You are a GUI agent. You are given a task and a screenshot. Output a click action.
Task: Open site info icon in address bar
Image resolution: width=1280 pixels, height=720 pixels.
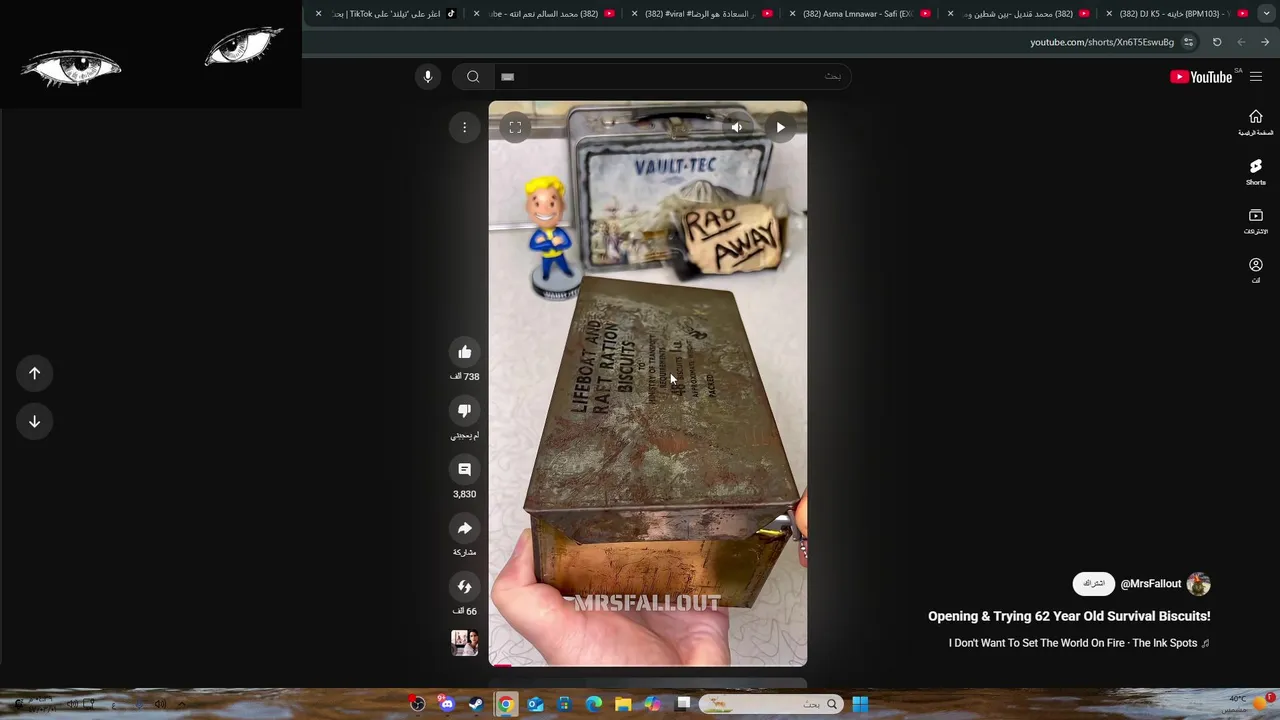pos(1188,42)
